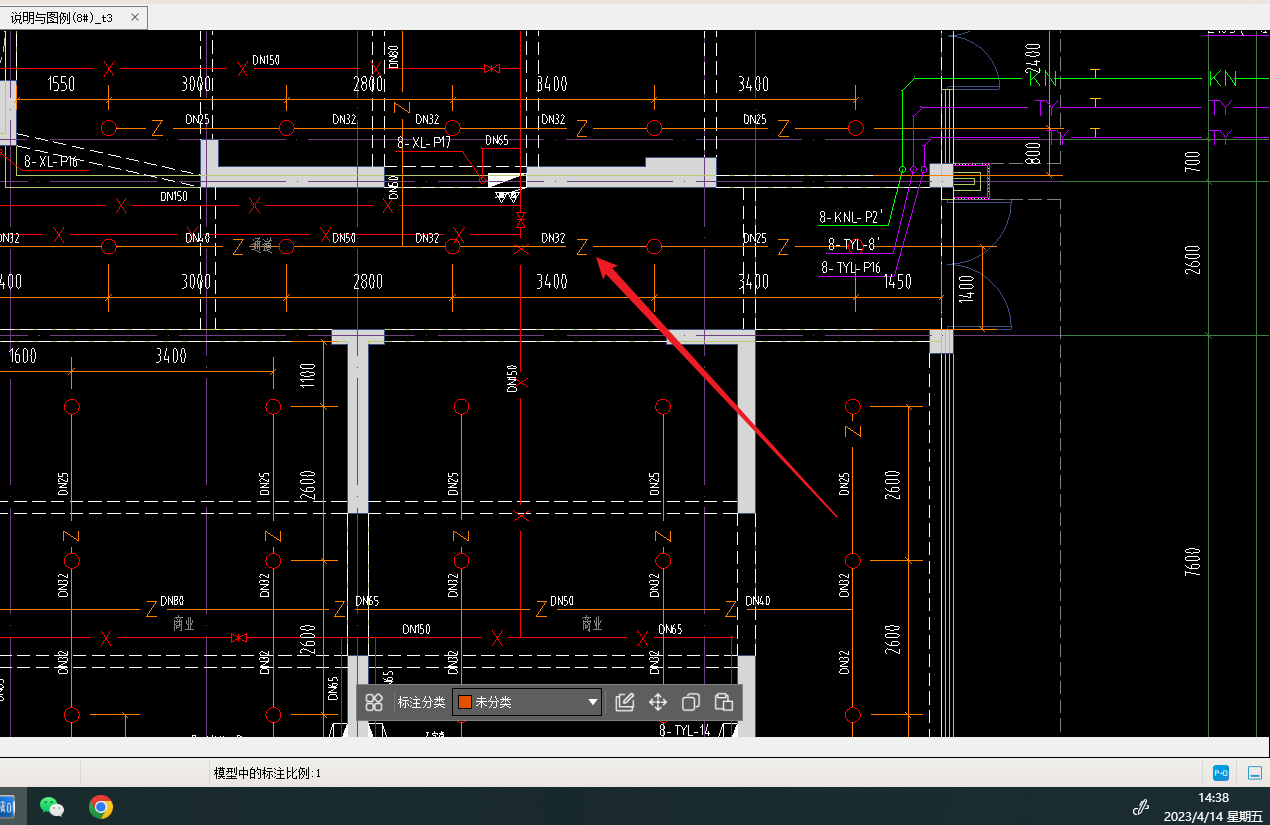Click the dropdown arrow of 标注分类 combo box
Viewport: 1270px width, 825px height.
pyautogui.click(x=593, y=702)
